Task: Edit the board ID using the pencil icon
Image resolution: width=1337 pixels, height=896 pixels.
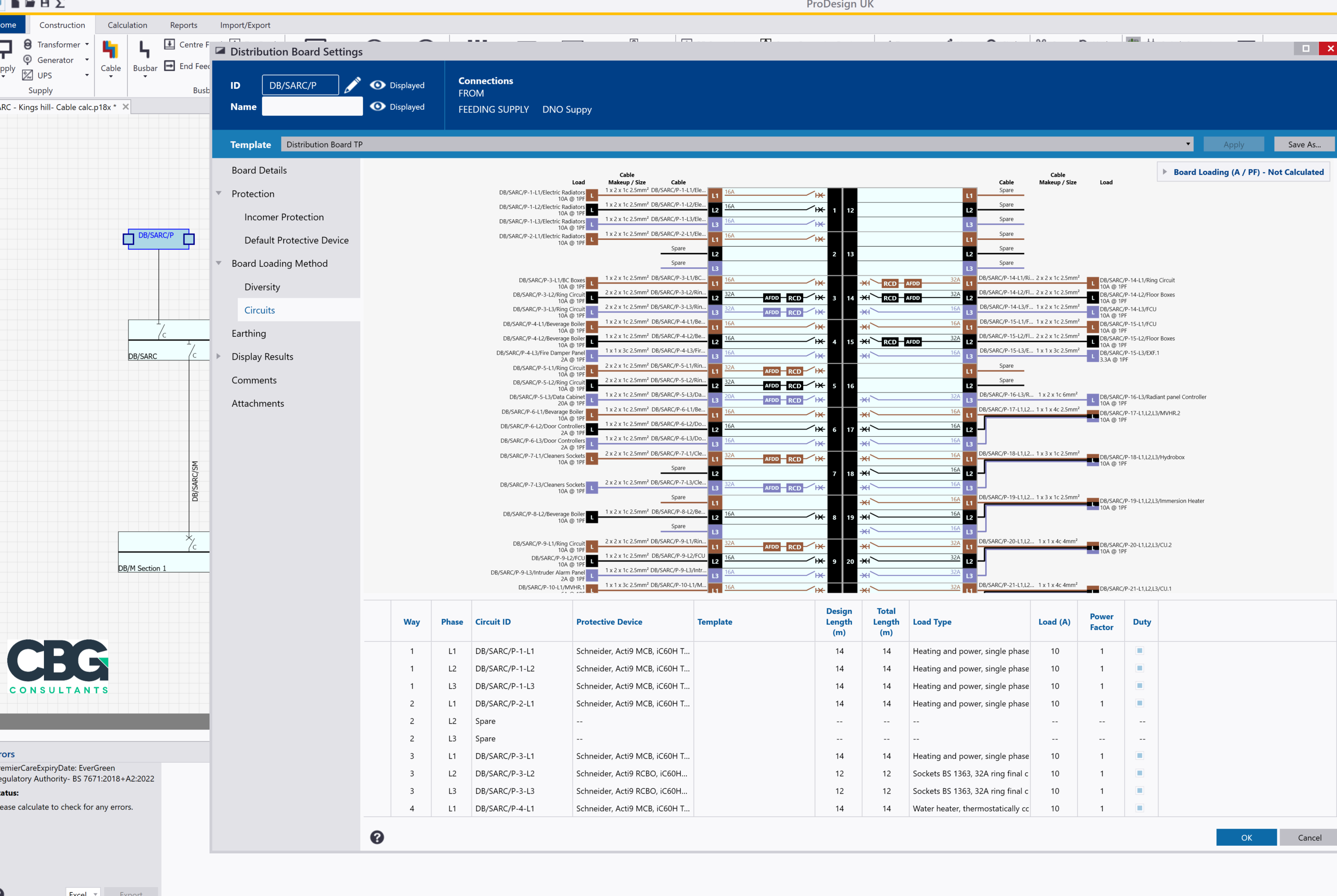Action: click(353, 85)
